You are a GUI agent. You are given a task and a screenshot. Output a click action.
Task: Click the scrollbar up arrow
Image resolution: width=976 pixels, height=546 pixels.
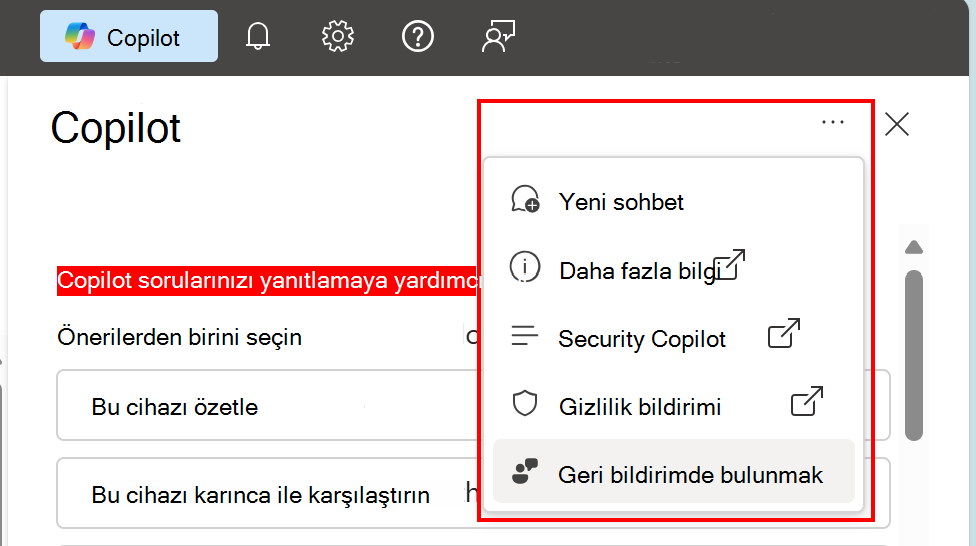914,247
